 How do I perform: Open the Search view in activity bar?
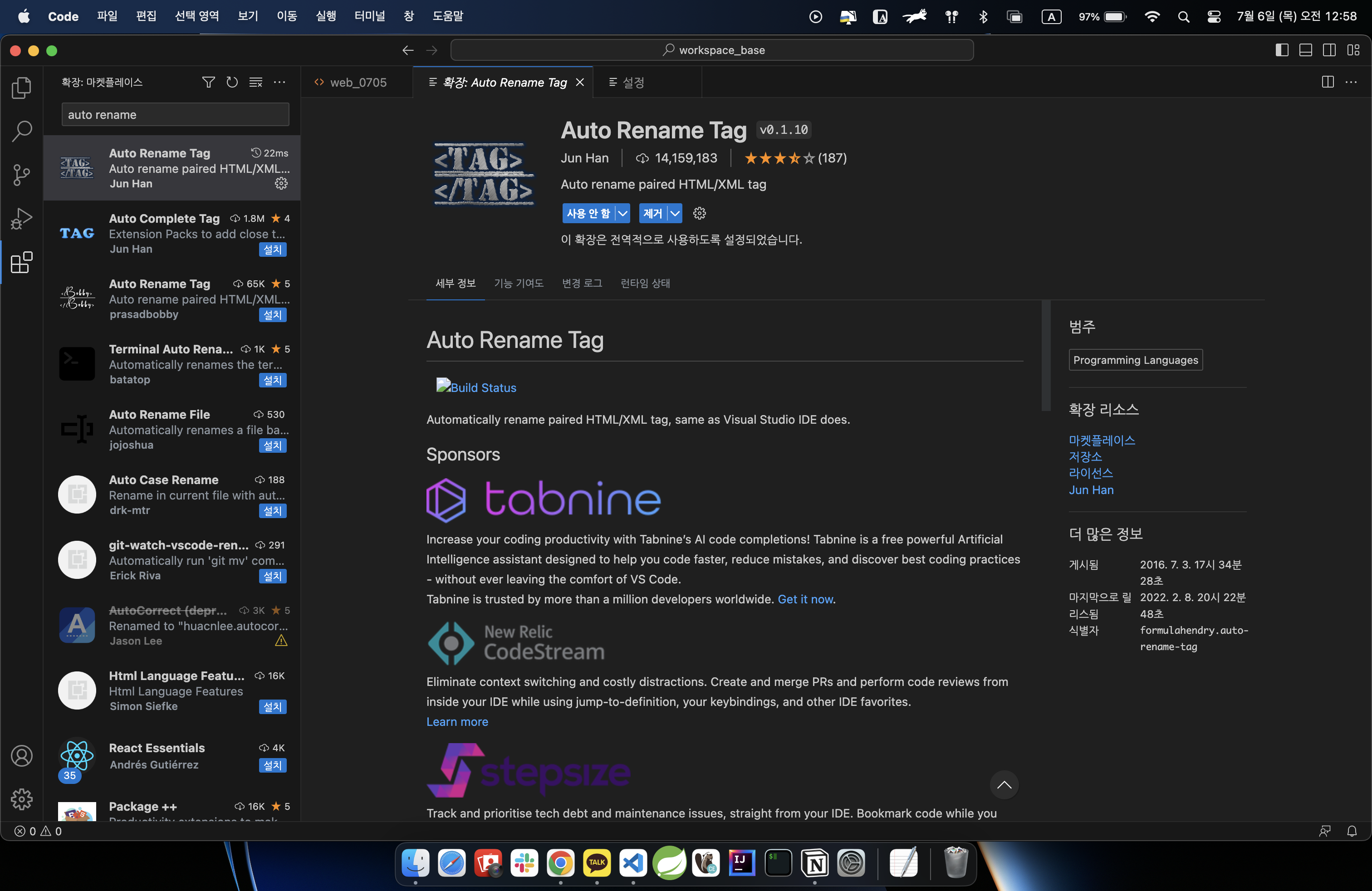coord(21,132)
